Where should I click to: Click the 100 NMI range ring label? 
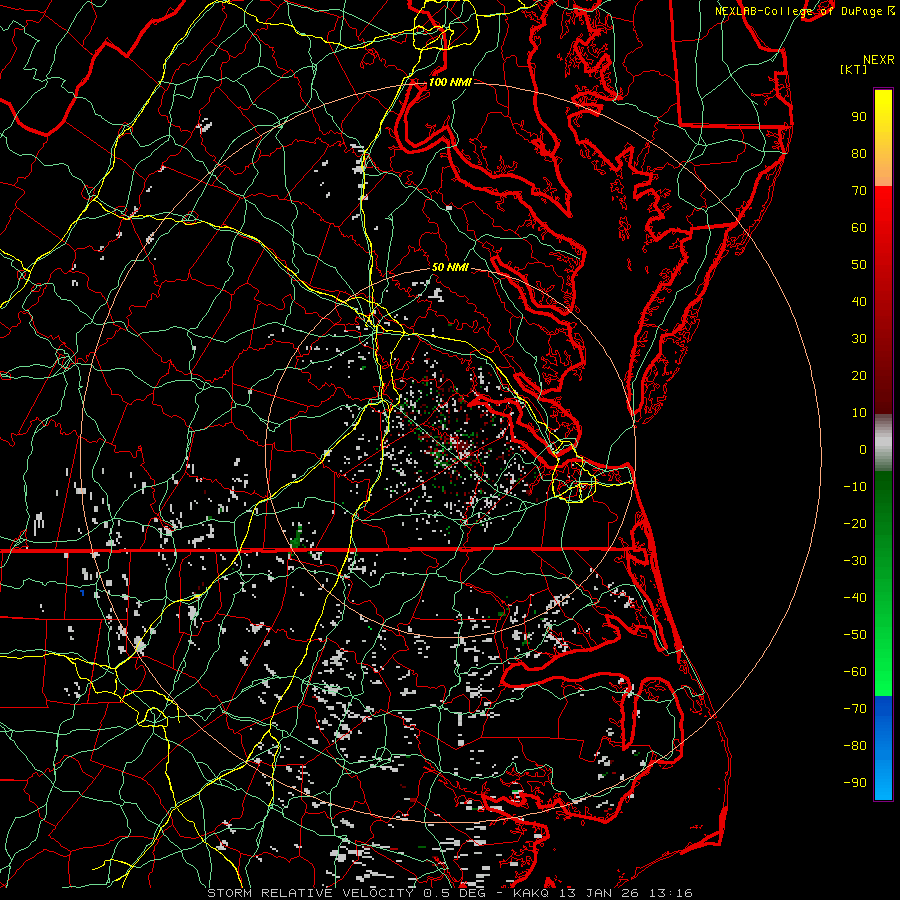[x=450, y=82]
